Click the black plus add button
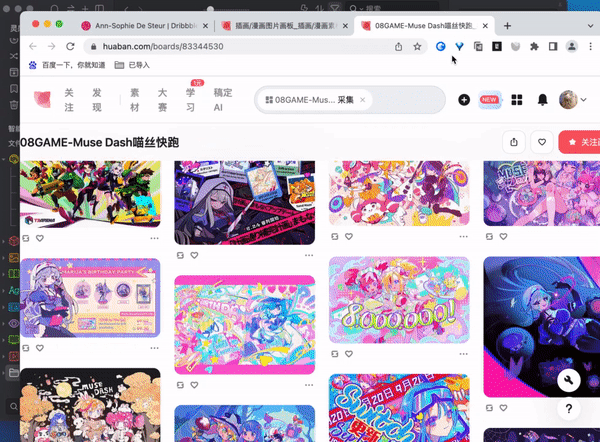This screenshot has width=600, height=442. point(464,100)
